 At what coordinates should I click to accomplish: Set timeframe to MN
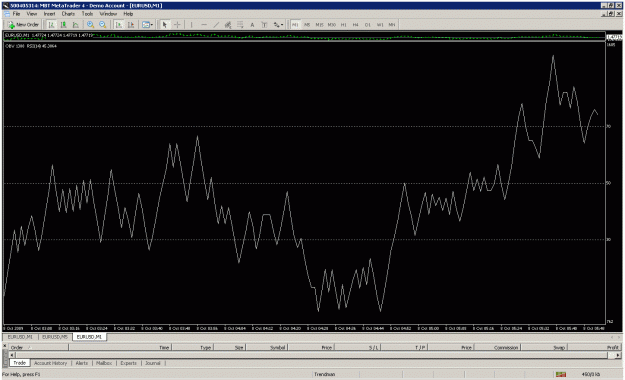pos(392,25)
